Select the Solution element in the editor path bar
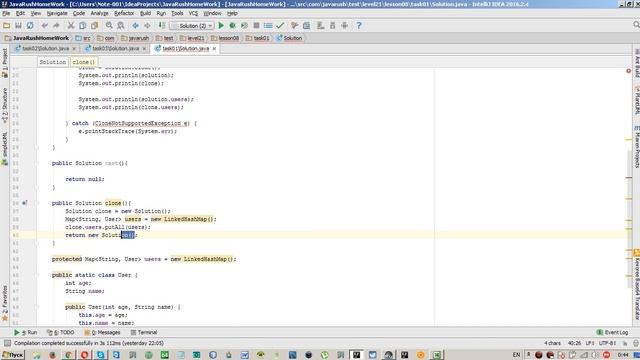 coord(53,62)
